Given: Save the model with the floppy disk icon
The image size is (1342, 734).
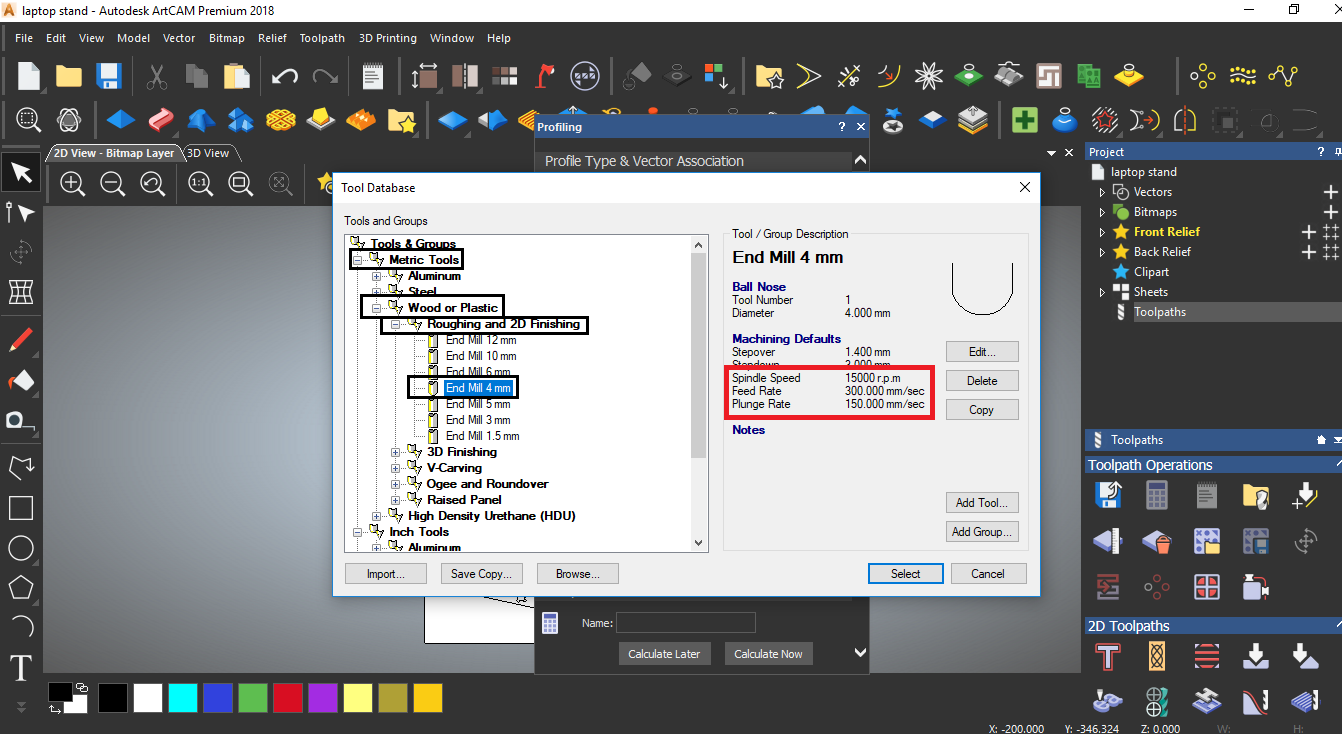Looking at the screenshot, I should click(x=108, y=76).
